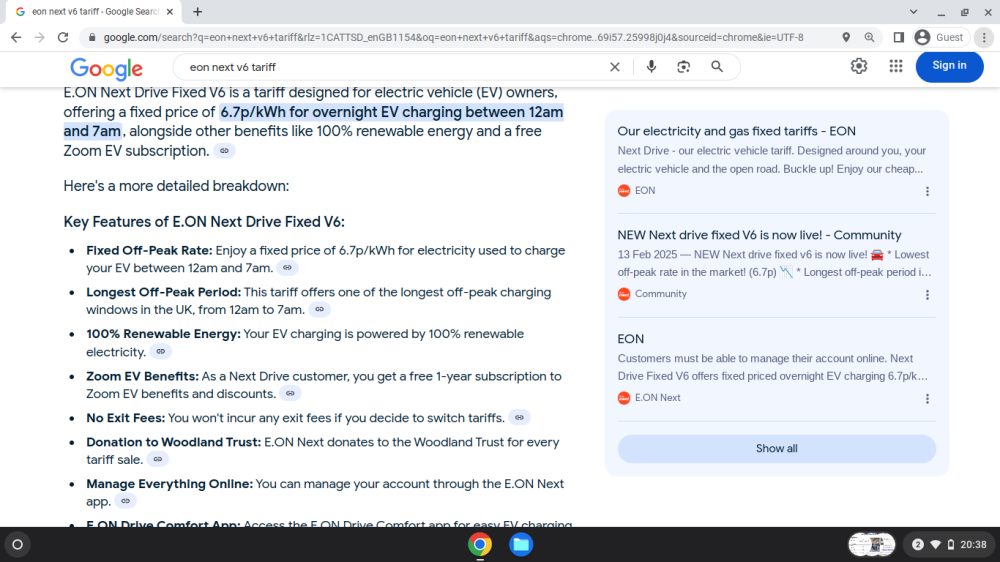Screen dimensions: 1000x562
Task: Click the E.ON Next source label
Action: coord(649,398)
